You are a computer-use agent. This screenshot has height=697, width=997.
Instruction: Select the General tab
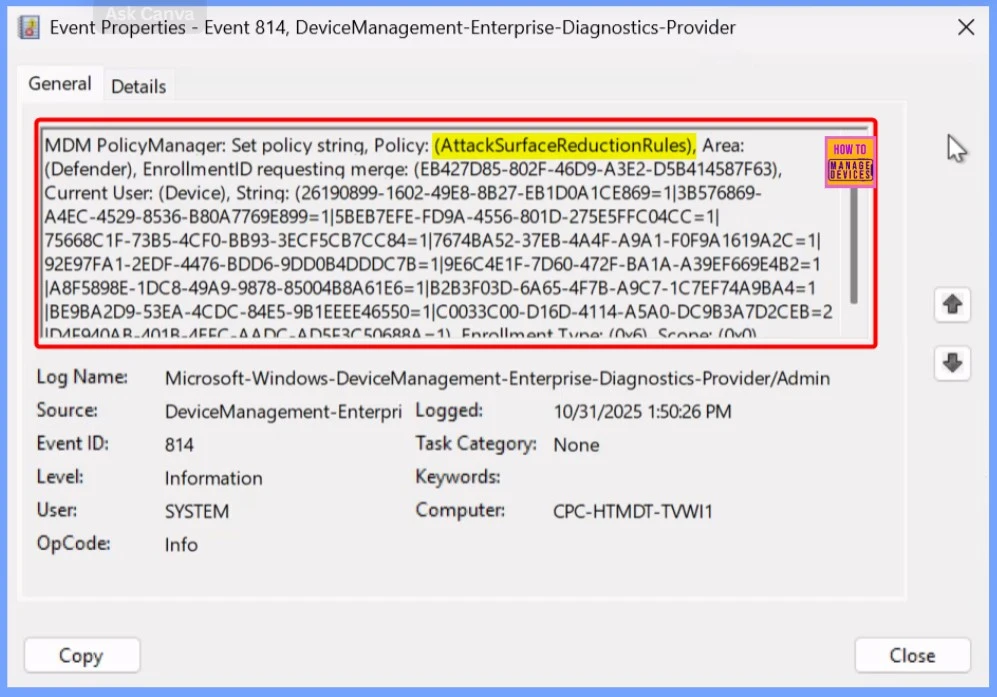coord(60,84)
